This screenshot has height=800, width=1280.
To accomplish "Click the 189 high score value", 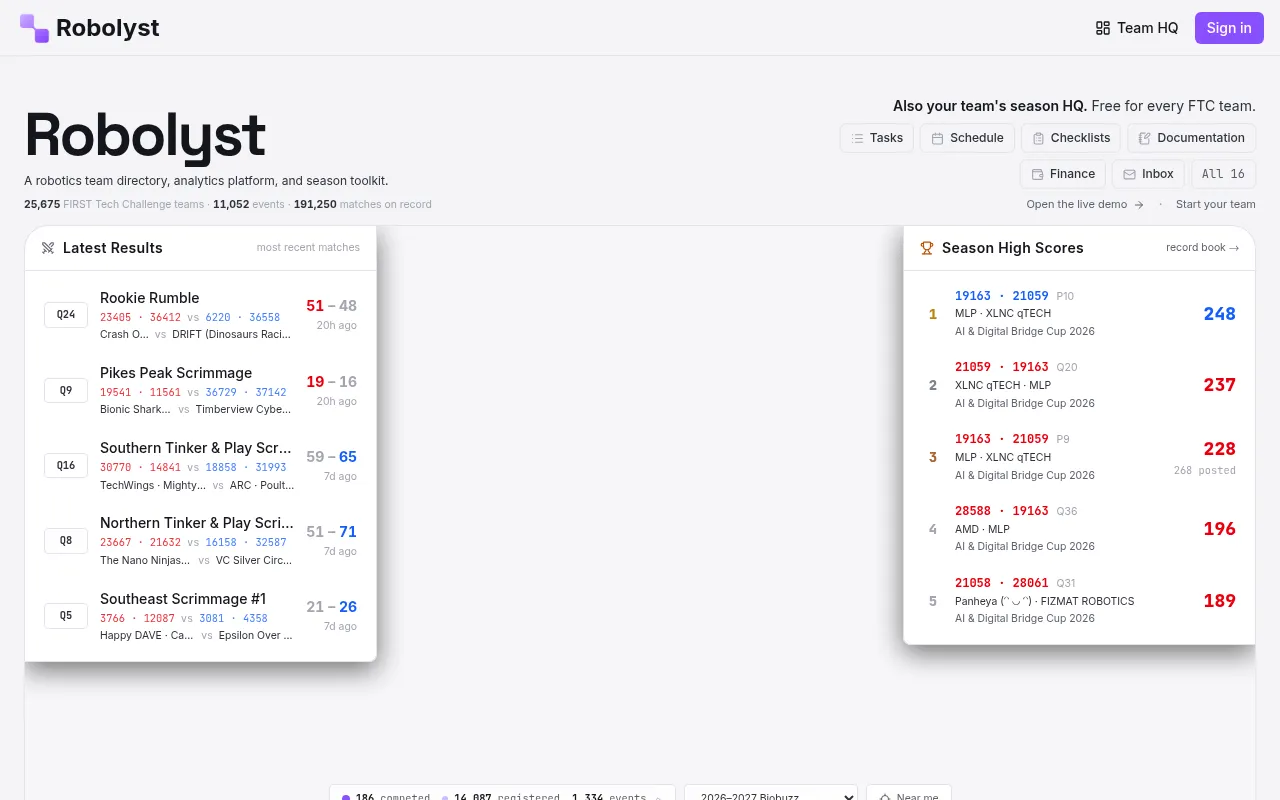I will click(1219, 601).
